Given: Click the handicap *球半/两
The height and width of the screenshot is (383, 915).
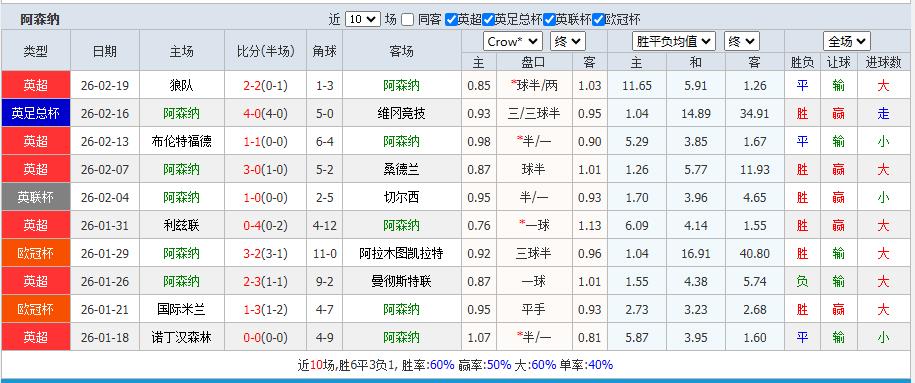Looking at the screenshot, I should coord(534,86).
